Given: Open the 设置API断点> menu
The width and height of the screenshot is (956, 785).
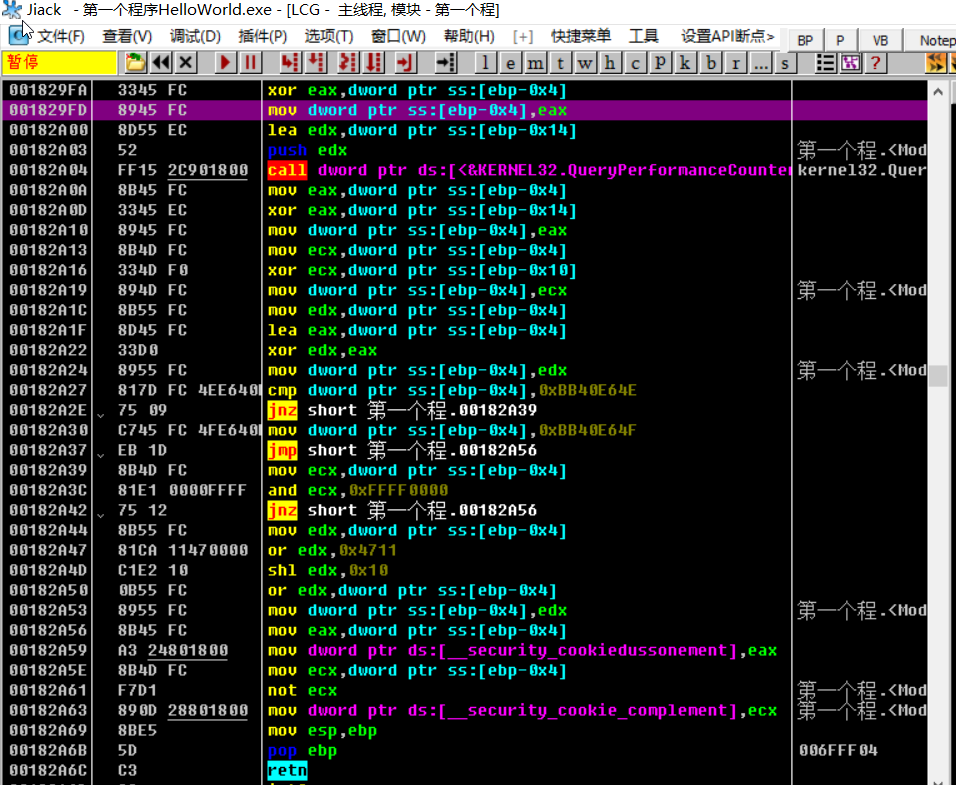Looking at the screenshot, I should tap(727, 37).
